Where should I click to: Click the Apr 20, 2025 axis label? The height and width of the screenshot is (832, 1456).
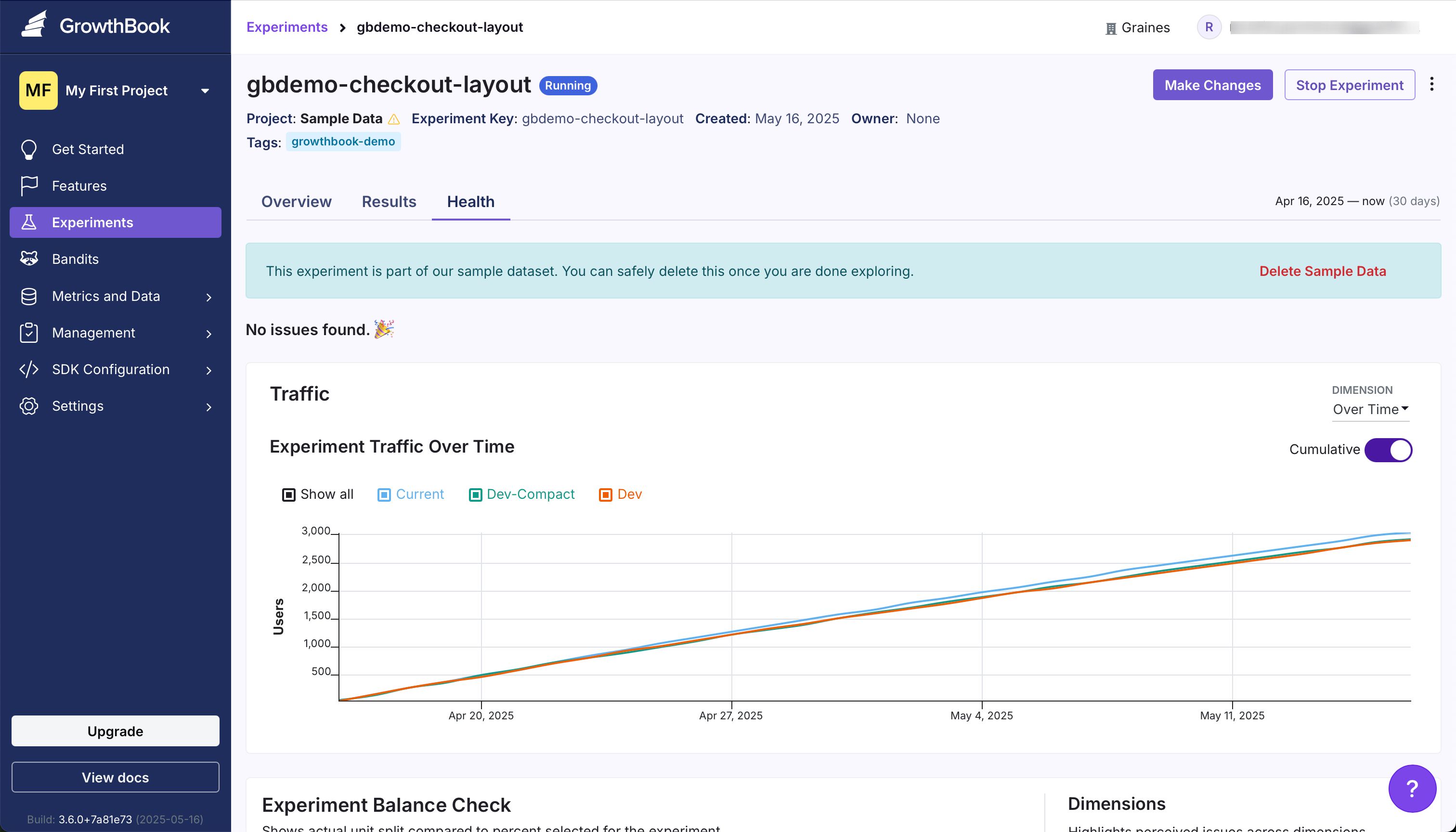[481, 715]
